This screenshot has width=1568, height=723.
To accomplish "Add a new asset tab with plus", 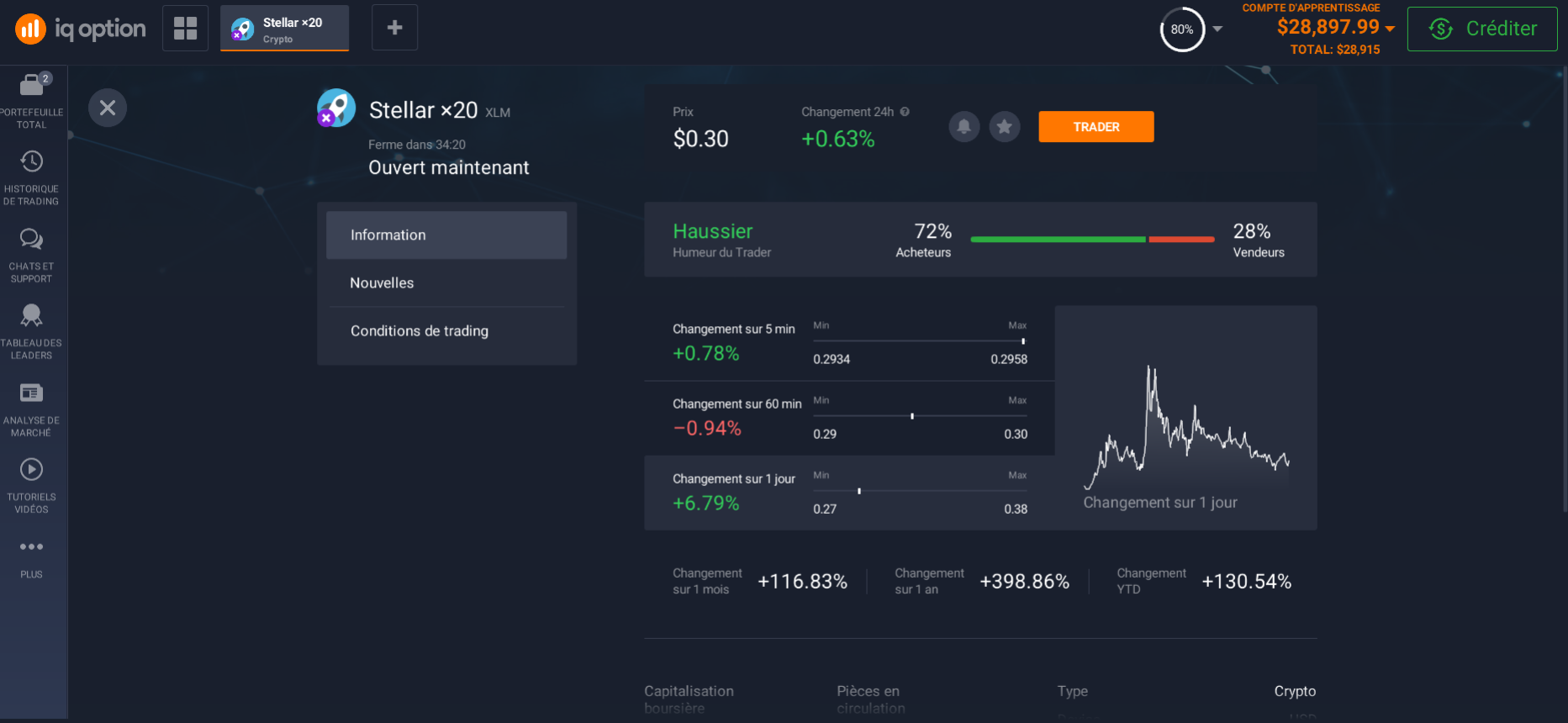I will [x=394, y=28].
